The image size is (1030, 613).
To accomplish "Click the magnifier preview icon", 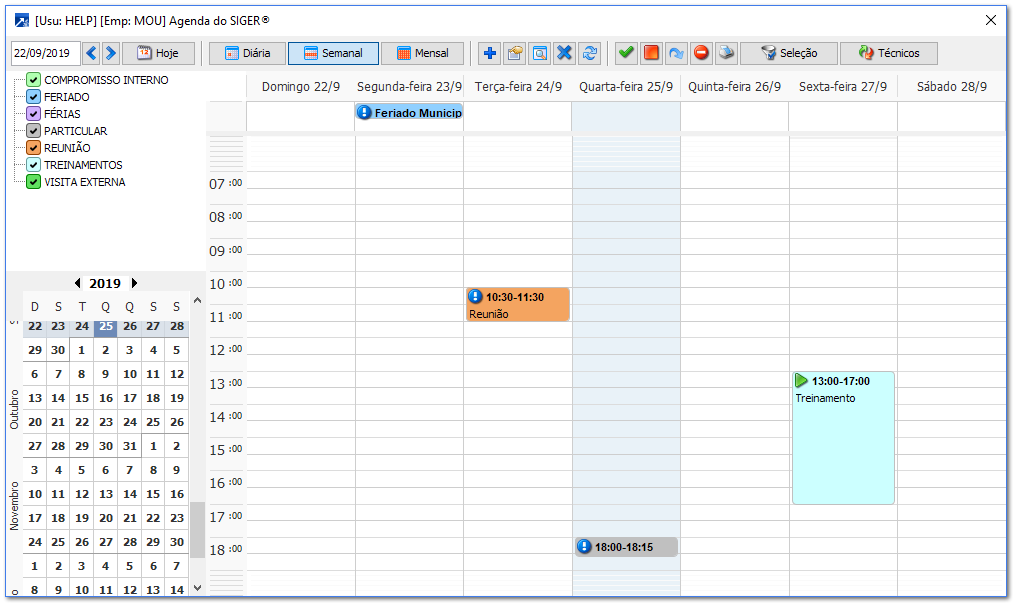I will tap(539, 53).
